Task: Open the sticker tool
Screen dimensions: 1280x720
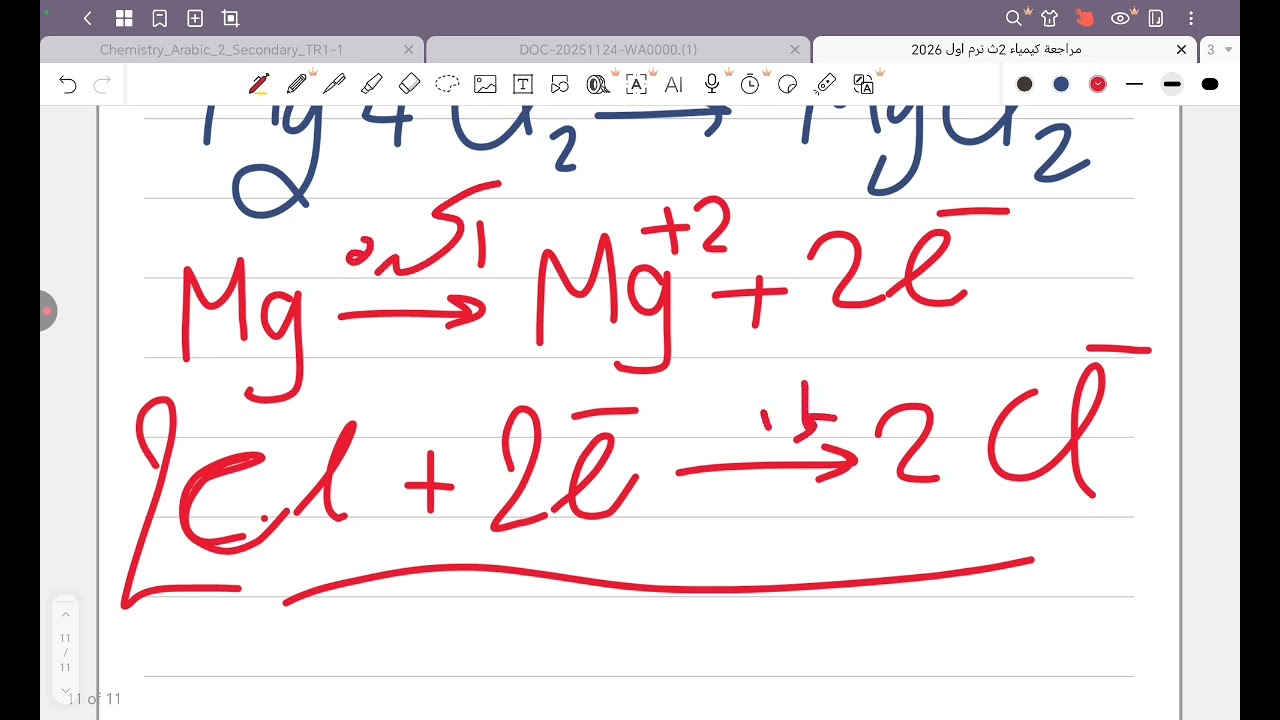Action: pos(788,84)
